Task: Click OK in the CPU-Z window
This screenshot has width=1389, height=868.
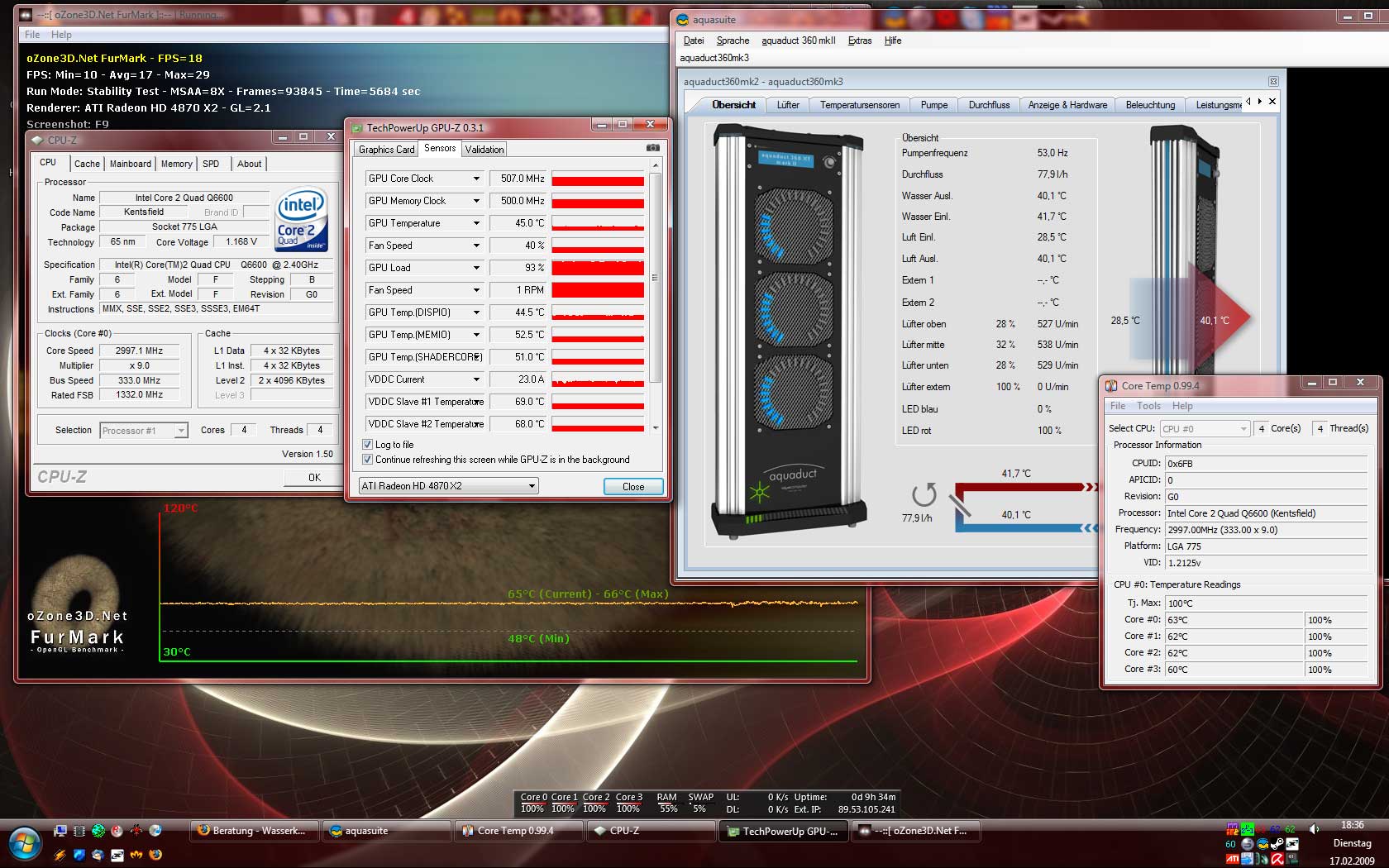Action: tap(314, 477)
